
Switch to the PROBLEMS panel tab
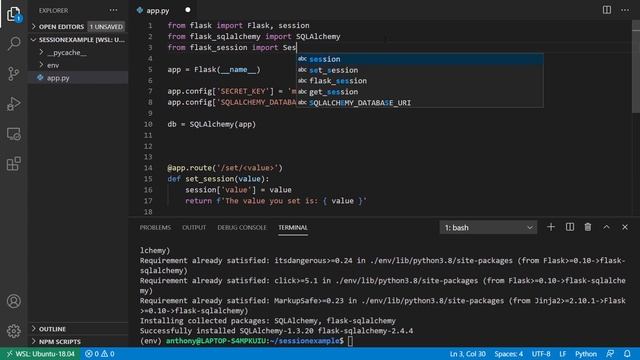(x=155, y=227)
